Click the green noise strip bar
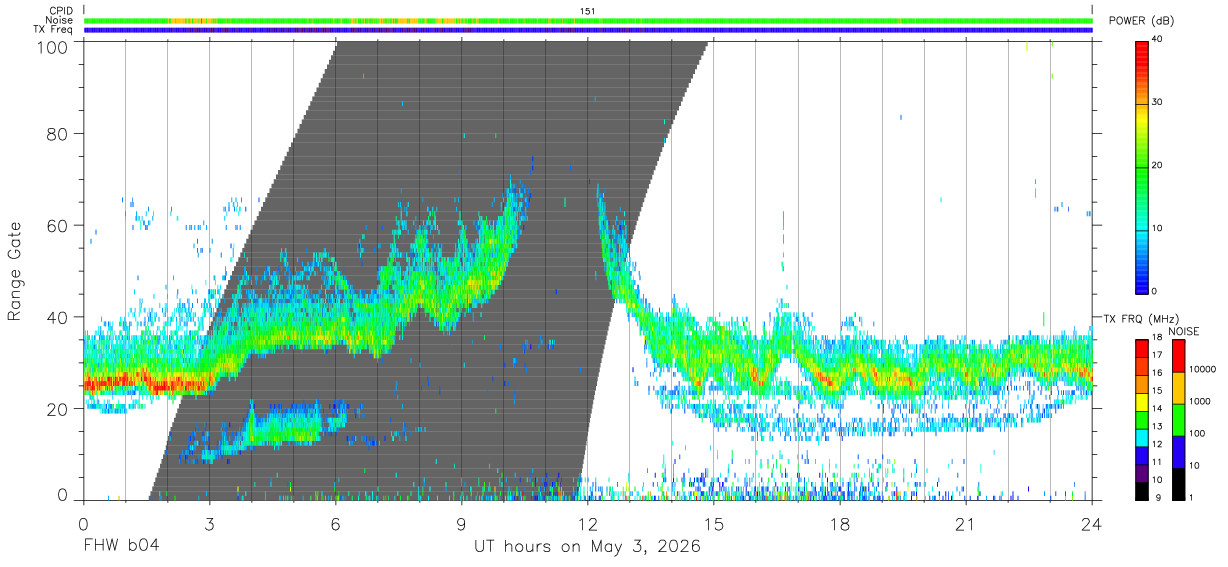1228x567 pixels. (x=588, y=20)
